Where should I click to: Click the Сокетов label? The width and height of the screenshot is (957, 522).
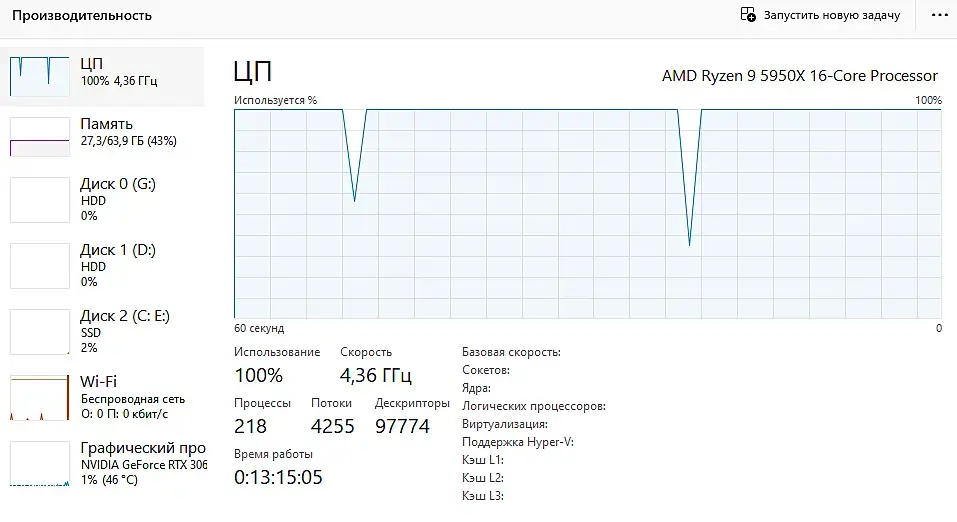tap(486, 370)
